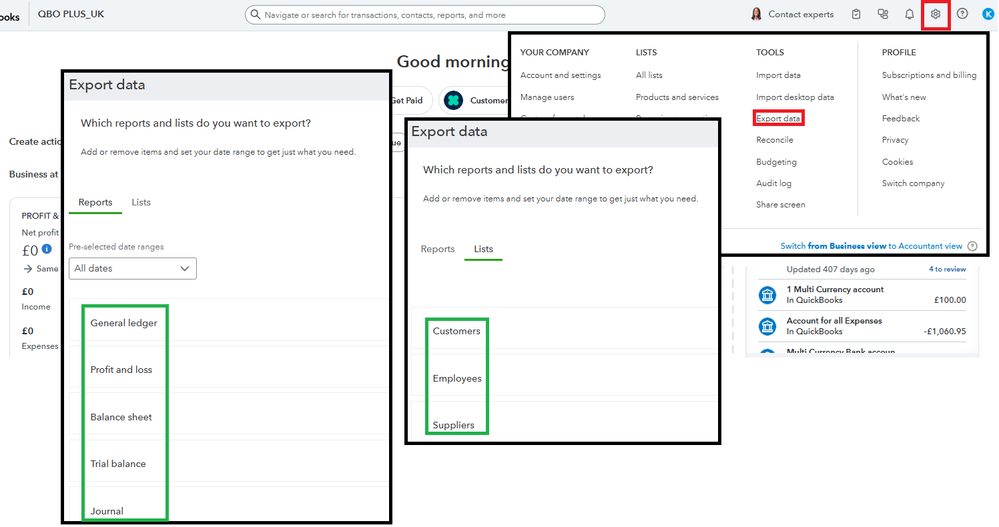999x527 pixels.
Task: Select Reports tab in right Export data dialog
Action: pos(438,249)
